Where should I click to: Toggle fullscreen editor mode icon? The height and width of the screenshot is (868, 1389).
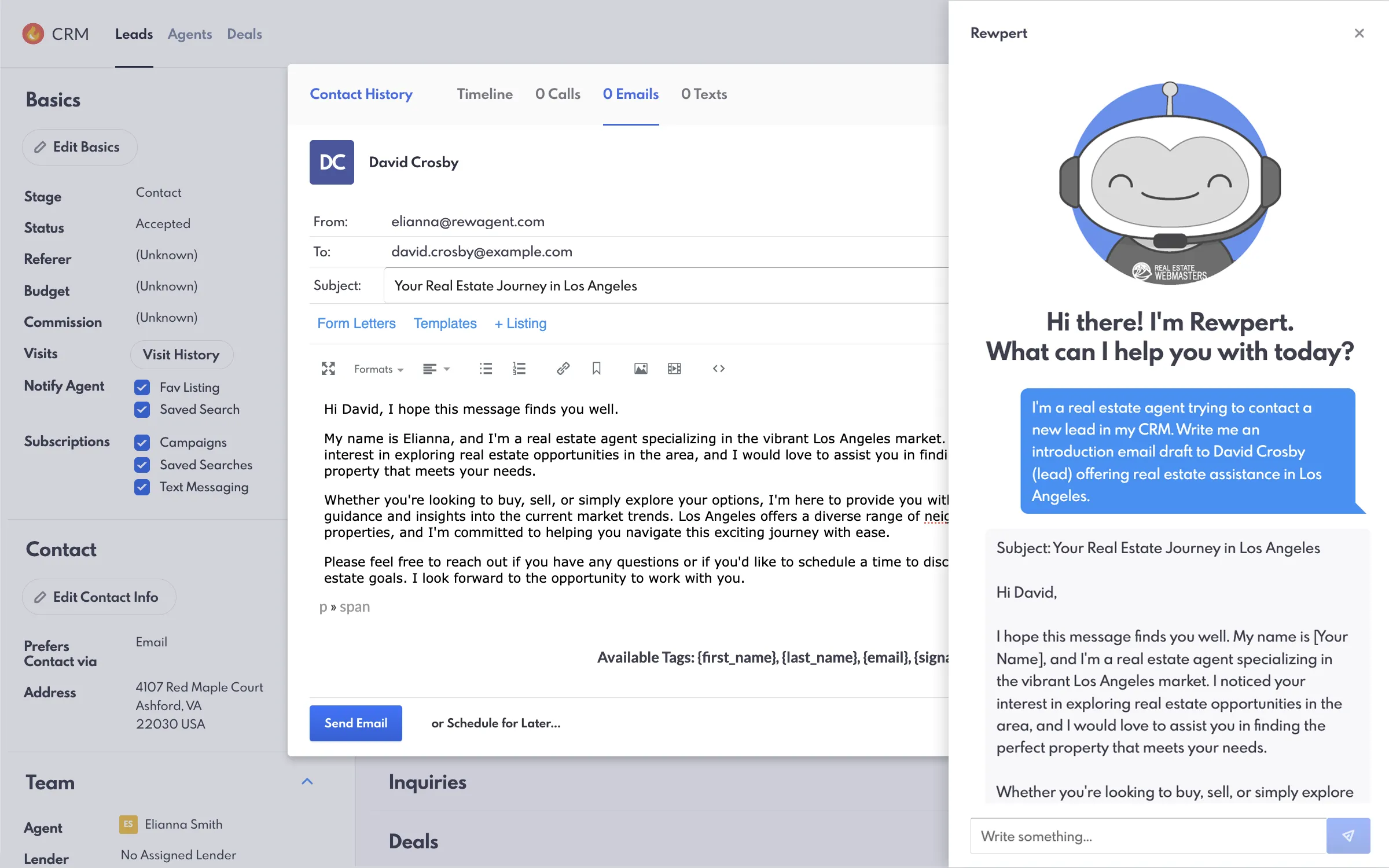tap(328, 369)
